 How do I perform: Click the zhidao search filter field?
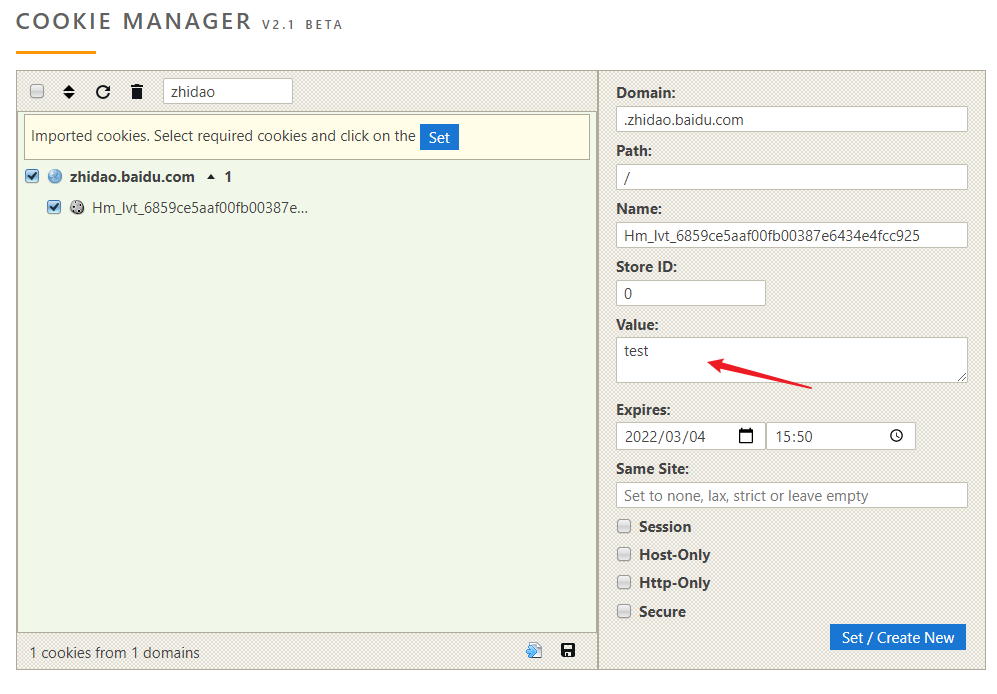[x=227, y=92]
